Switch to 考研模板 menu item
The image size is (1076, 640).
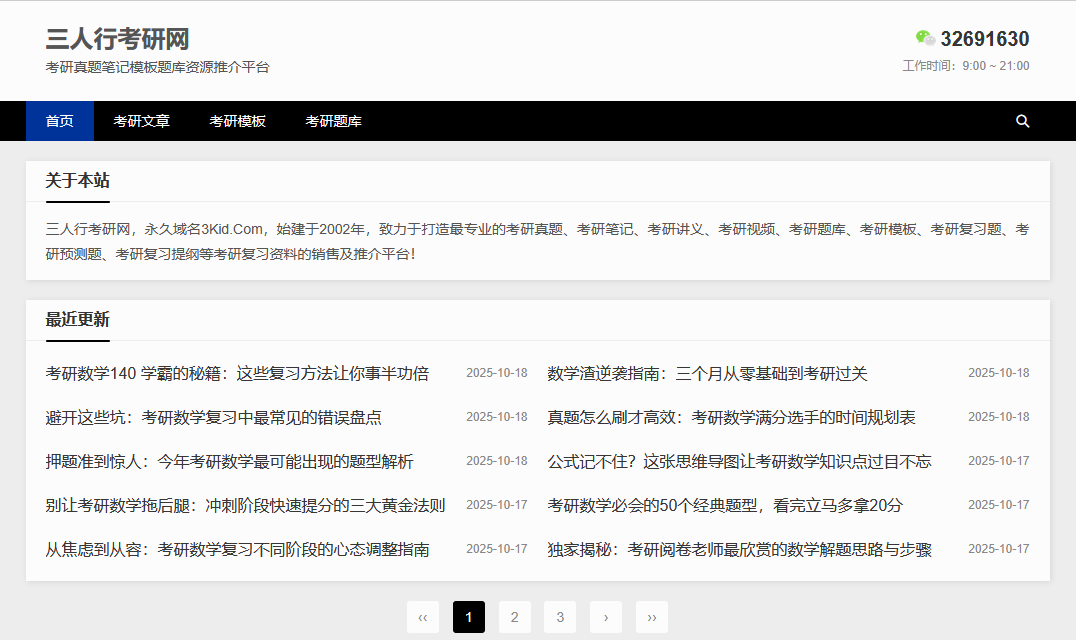237,121
